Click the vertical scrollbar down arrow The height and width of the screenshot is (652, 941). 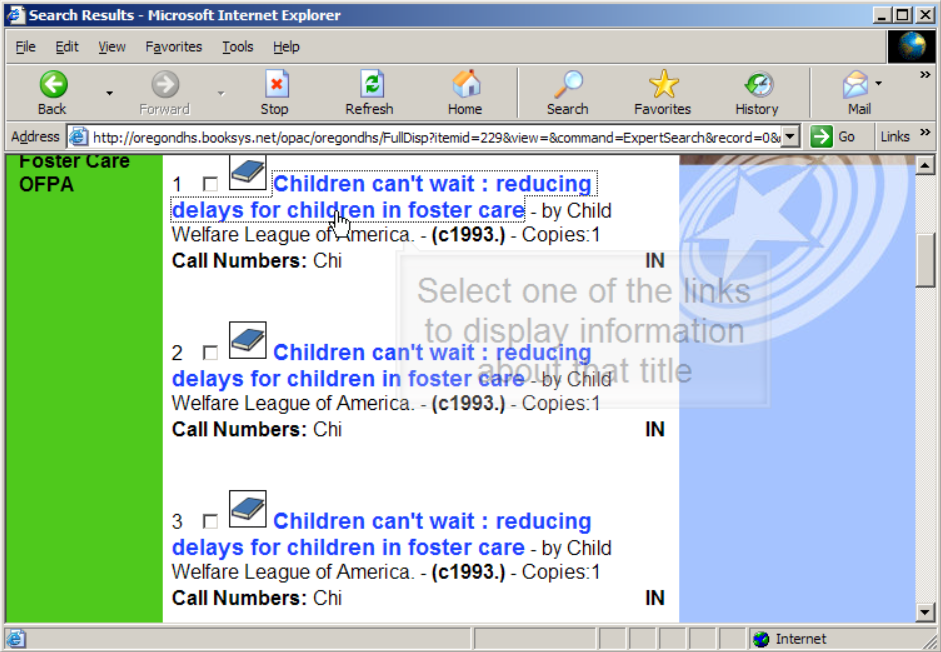pos(925,613)
